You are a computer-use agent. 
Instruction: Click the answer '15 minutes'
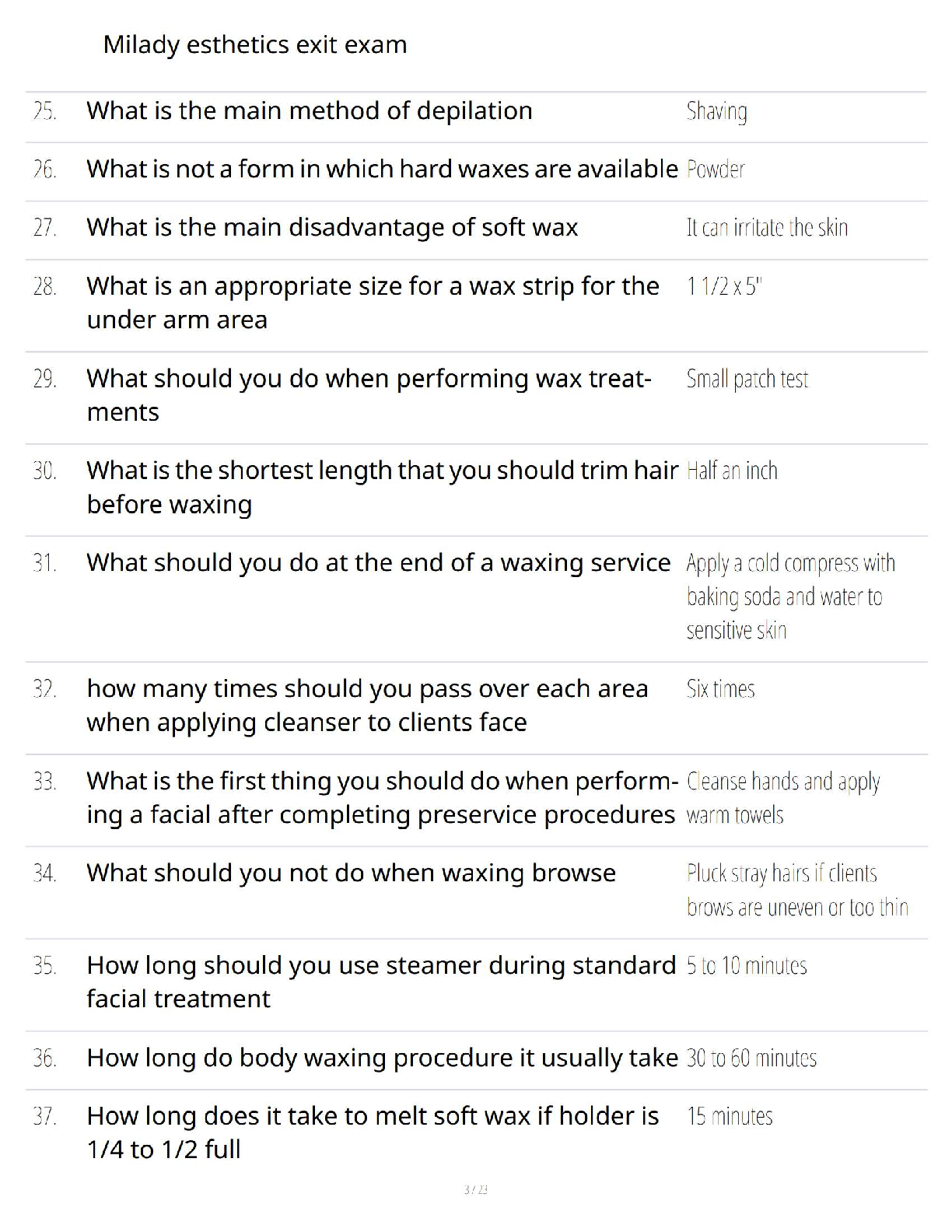[x=730, y=1117]
